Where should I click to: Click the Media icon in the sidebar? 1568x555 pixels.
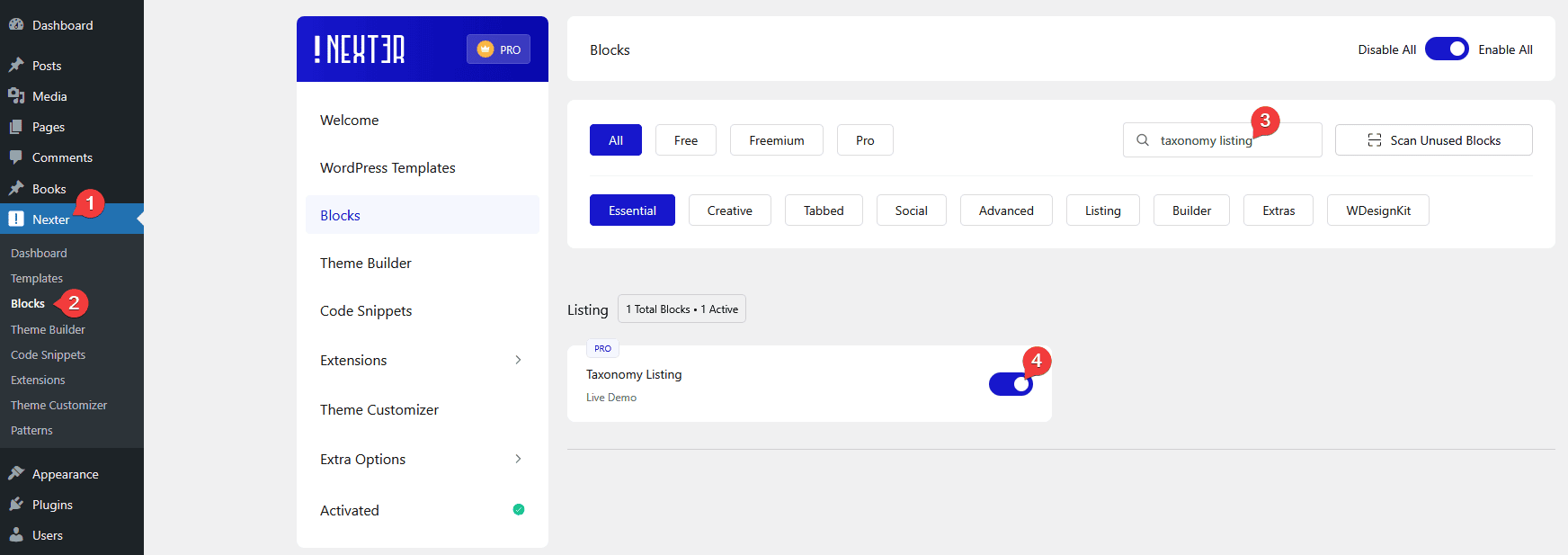click(16, 96)
